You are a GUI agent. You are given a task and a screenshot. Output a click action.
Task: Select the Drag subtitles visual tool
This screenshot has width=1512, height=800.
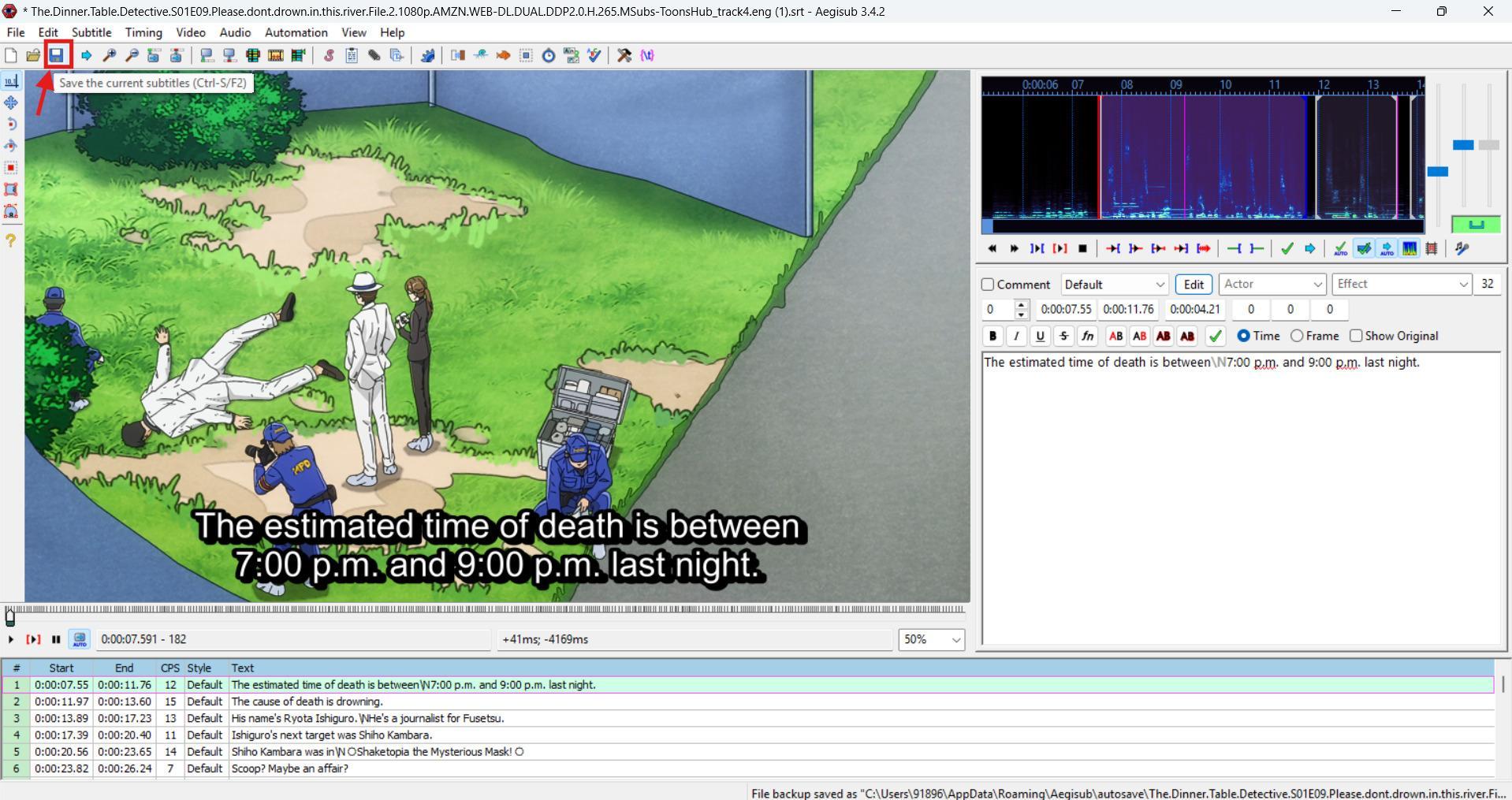coord(11,102)
